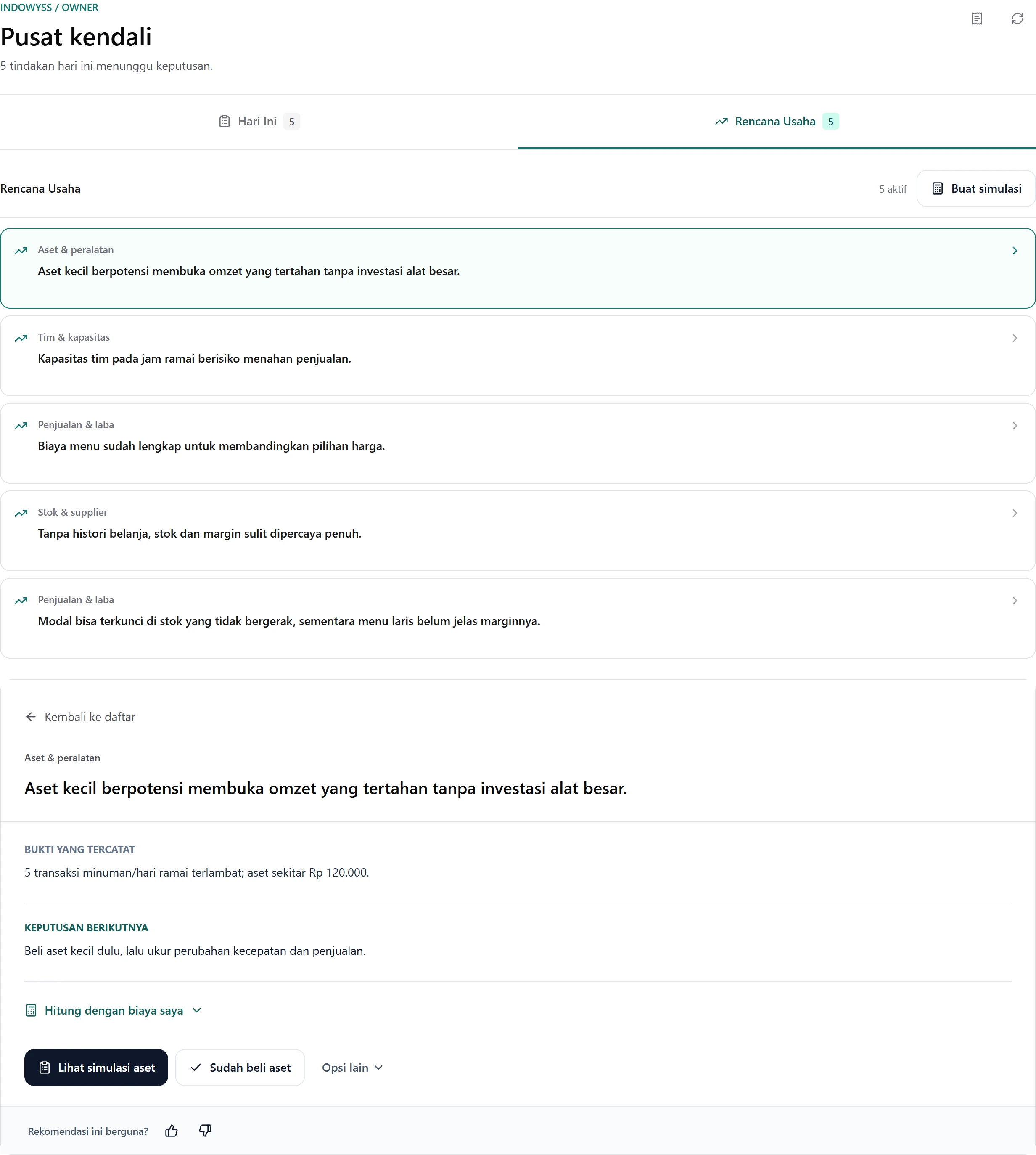Switch to the Hari Ini tab

tap(259, 121)
